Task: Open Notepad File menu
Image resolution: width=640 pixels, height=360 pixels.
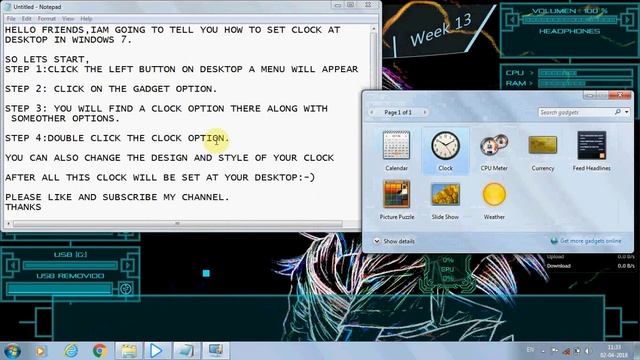Action: click(11, 19)
